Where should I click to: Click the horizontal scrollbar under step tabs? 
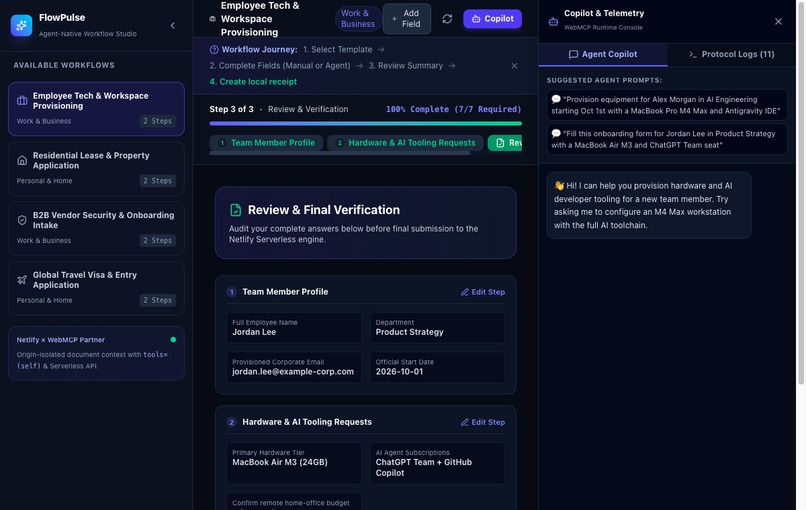tap(339, 153)
